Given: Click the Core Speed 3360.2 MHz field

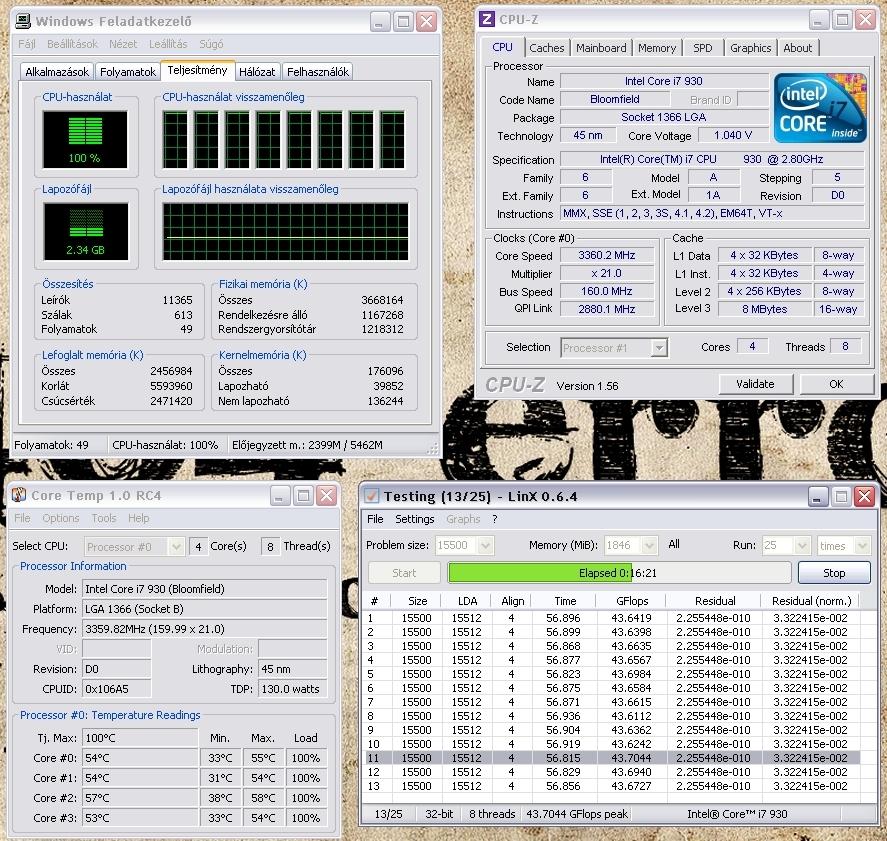Looking at the screenshot, I should pos(606,256).
